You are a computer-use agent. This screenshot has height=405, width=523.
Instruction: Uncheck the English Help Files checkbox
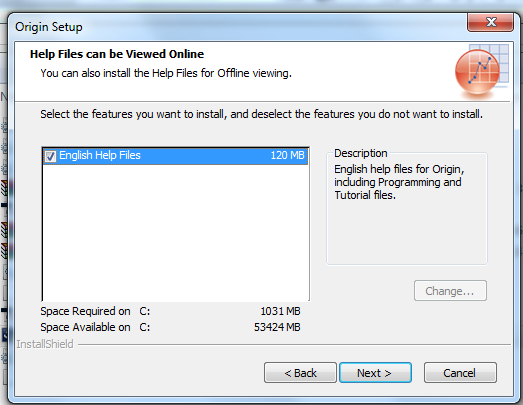50,156
